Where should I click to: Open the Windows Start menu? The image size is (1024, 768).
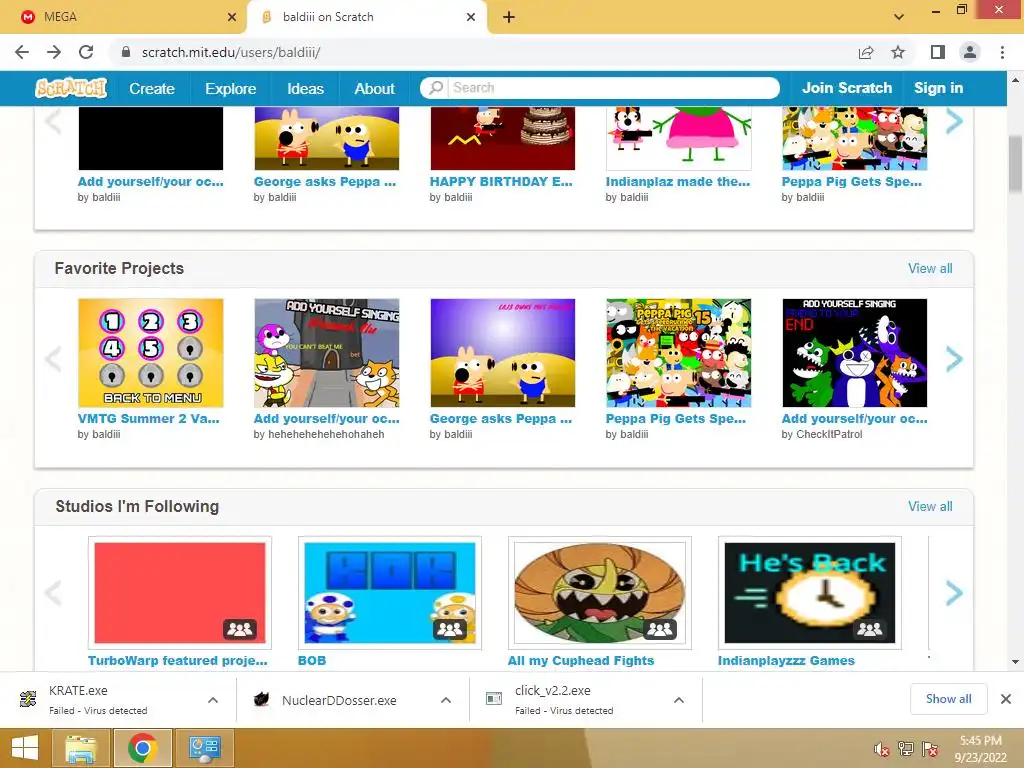(25, 748)
